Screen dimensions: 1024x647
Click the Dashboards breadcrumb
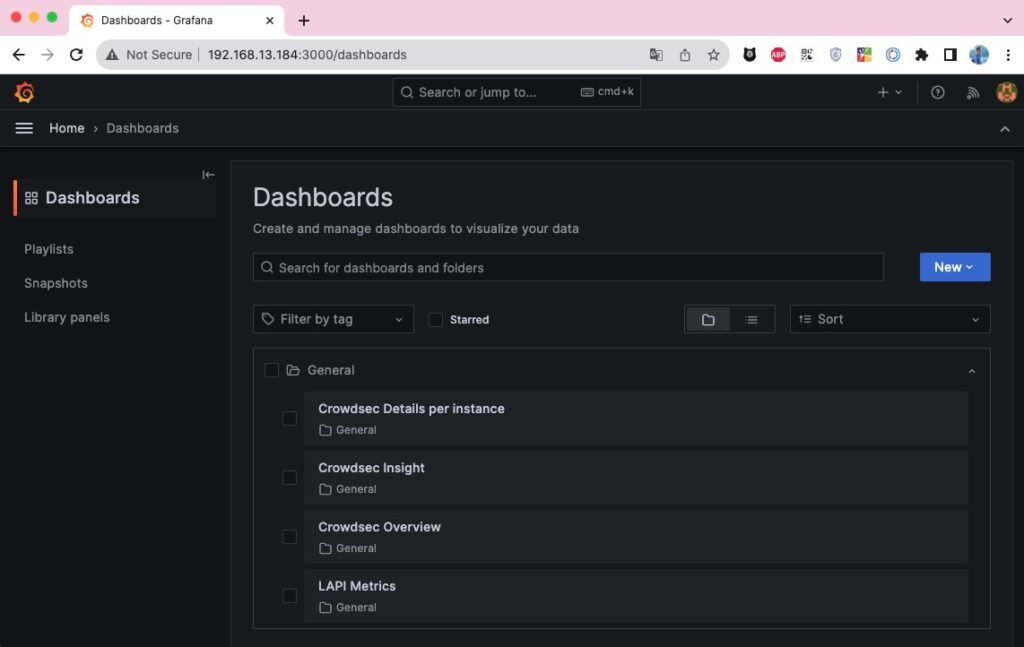click(142, 129)
